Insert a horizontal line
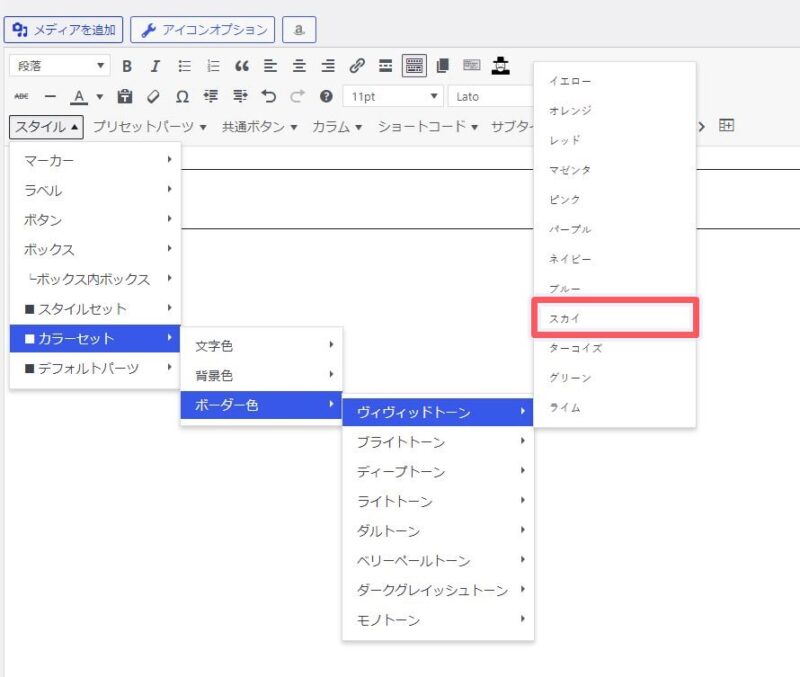800x677 pixels. point(50,96)
